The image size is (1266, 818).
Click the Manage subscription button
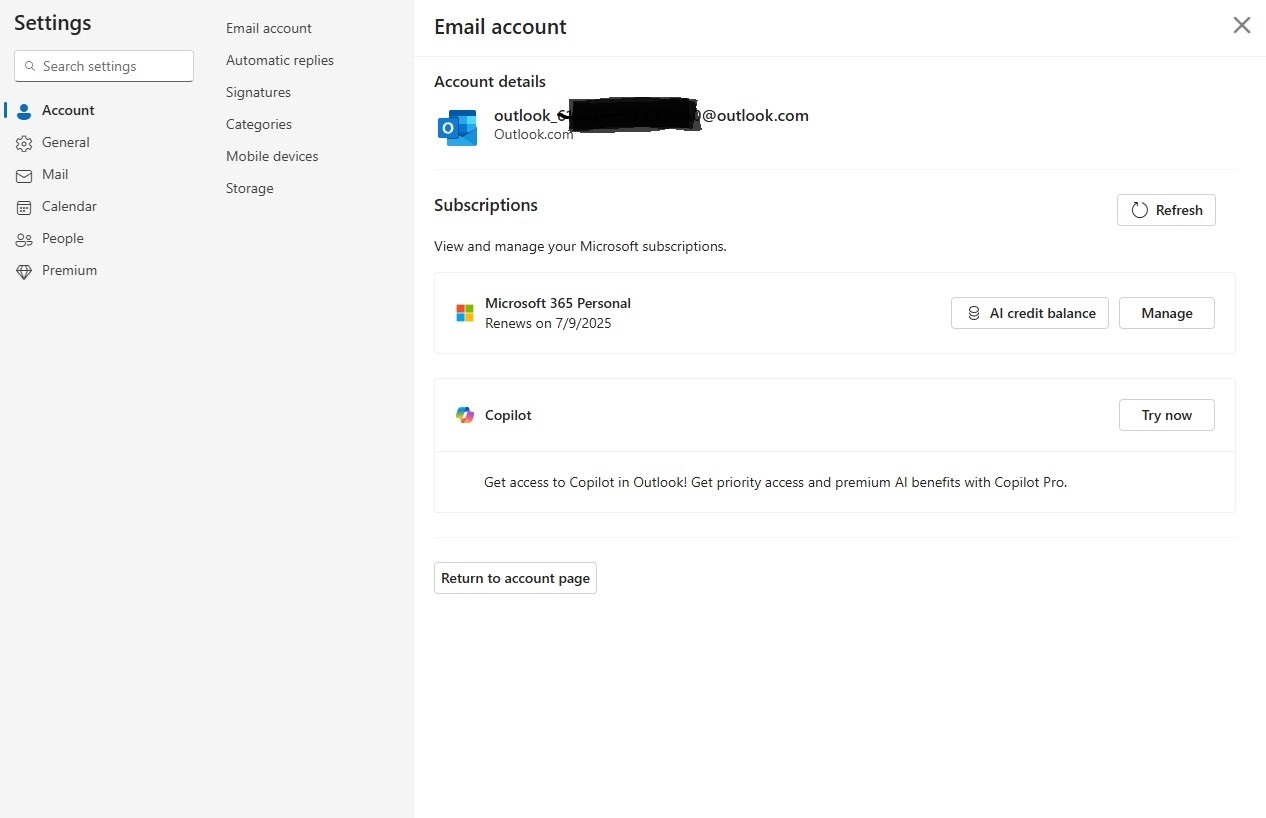1166,313
